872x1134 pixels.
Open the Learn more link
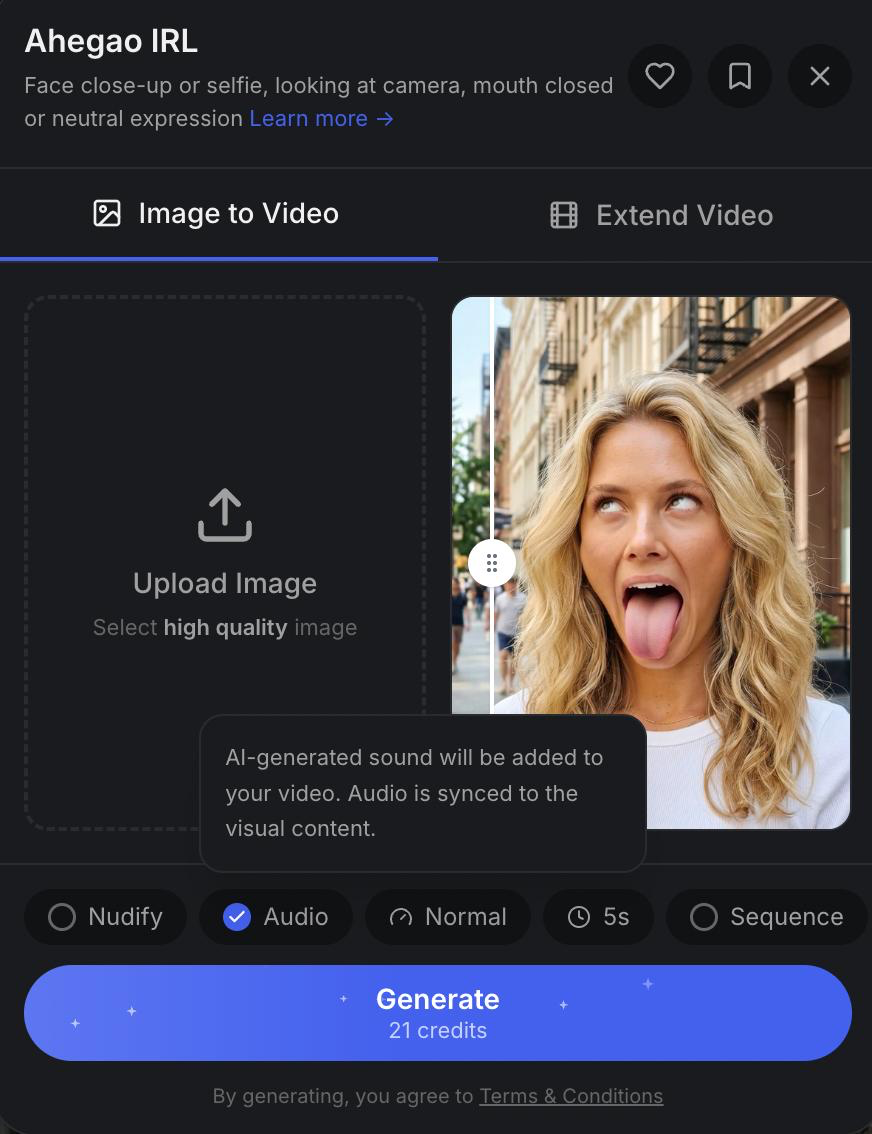[322, 119]
